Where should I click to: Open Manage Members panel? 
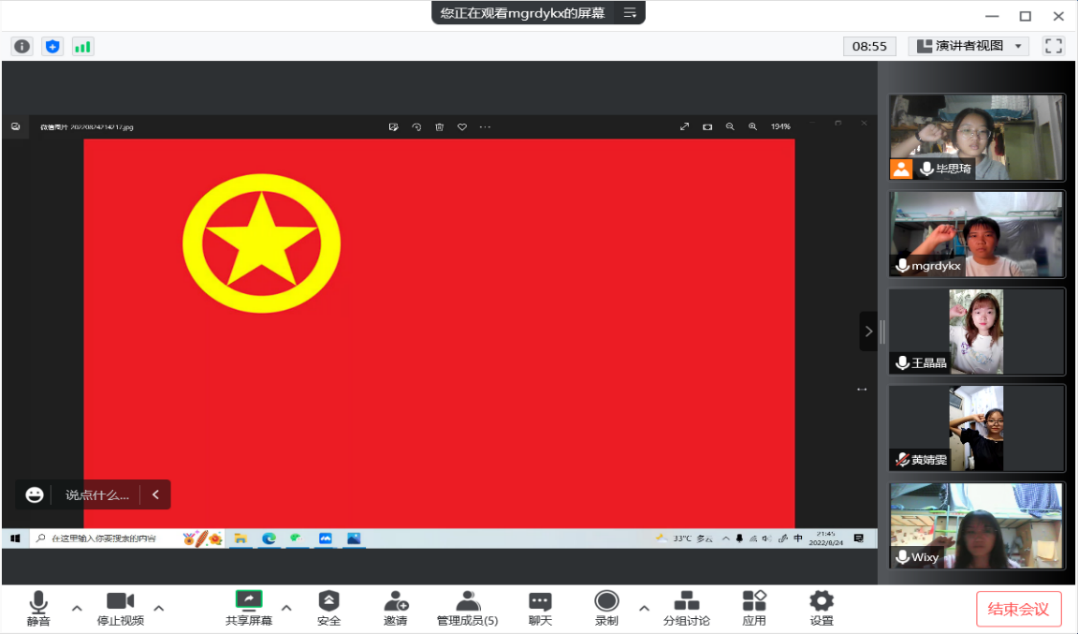click(467, 607)
